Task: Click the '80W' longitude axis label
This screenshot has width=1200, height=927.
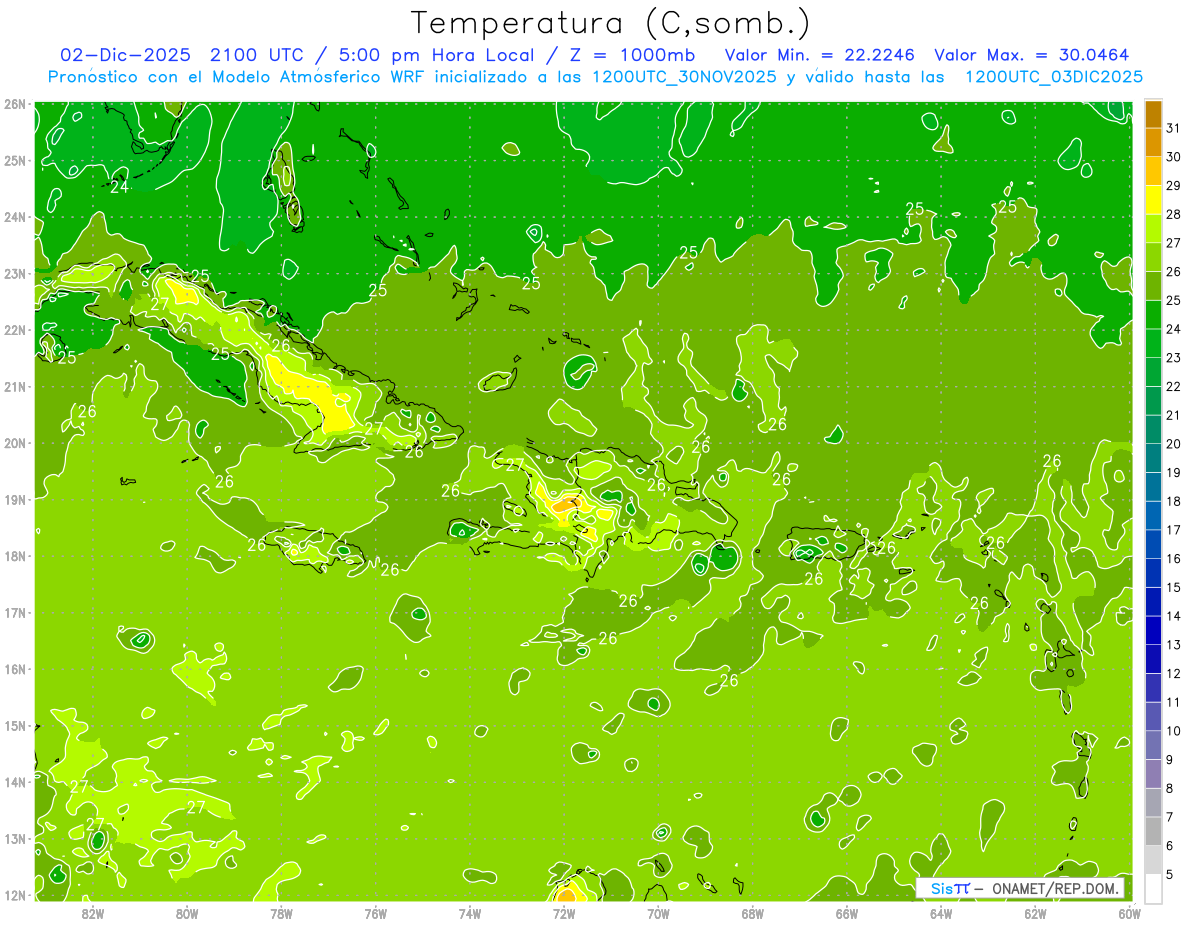Action: [187, 913]
